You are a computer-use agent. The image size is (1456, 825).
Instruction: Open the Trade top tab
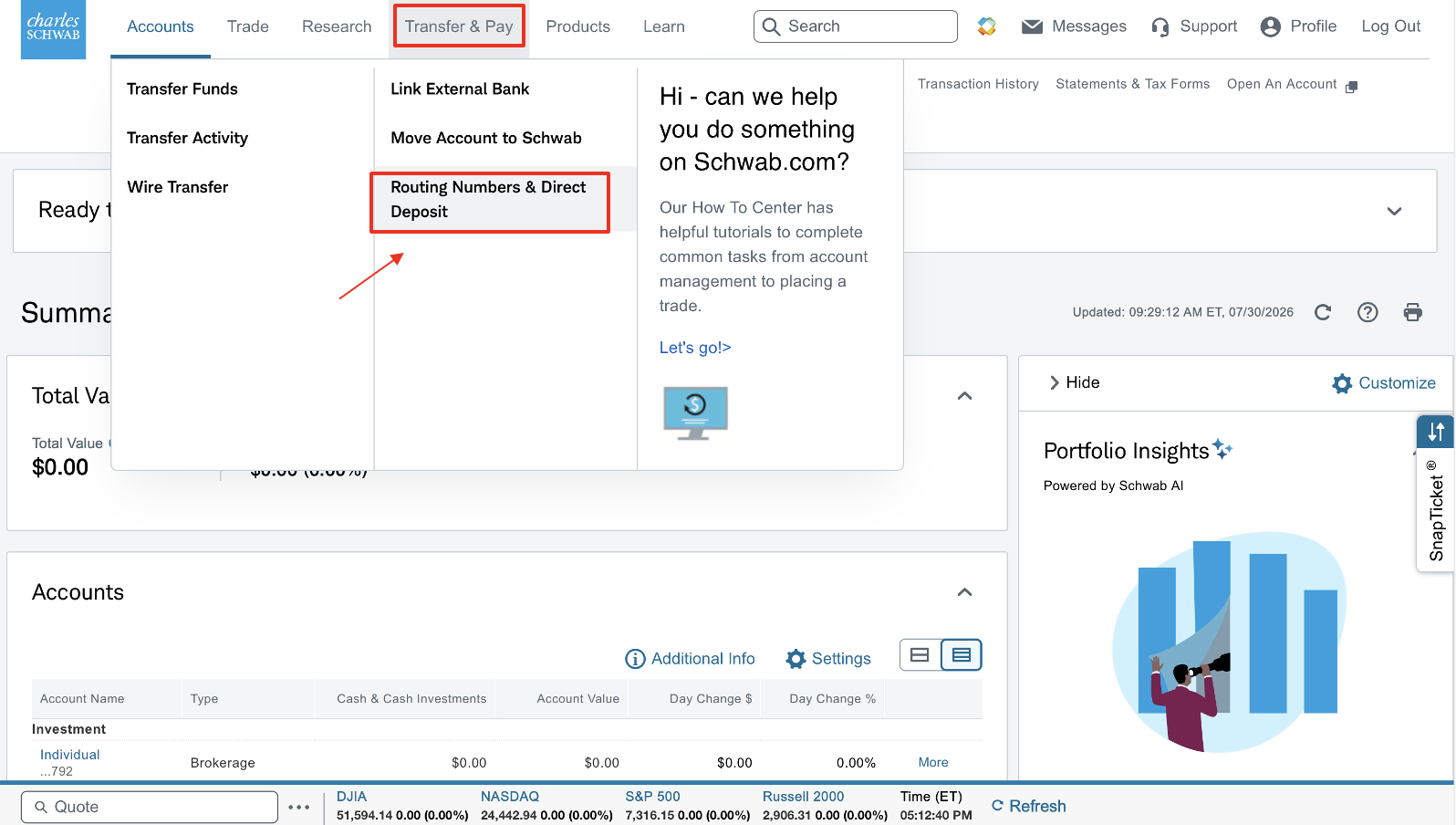tap(248, 26)
